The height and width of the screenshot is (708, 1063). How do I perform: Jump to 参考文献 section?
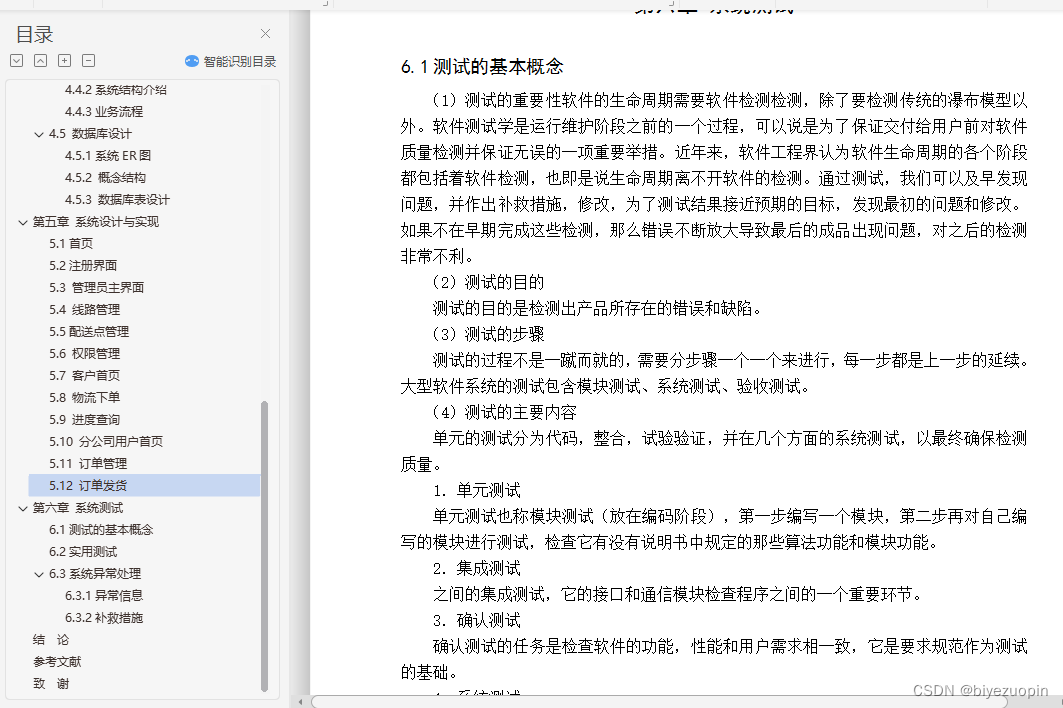(x=57, y=661)
